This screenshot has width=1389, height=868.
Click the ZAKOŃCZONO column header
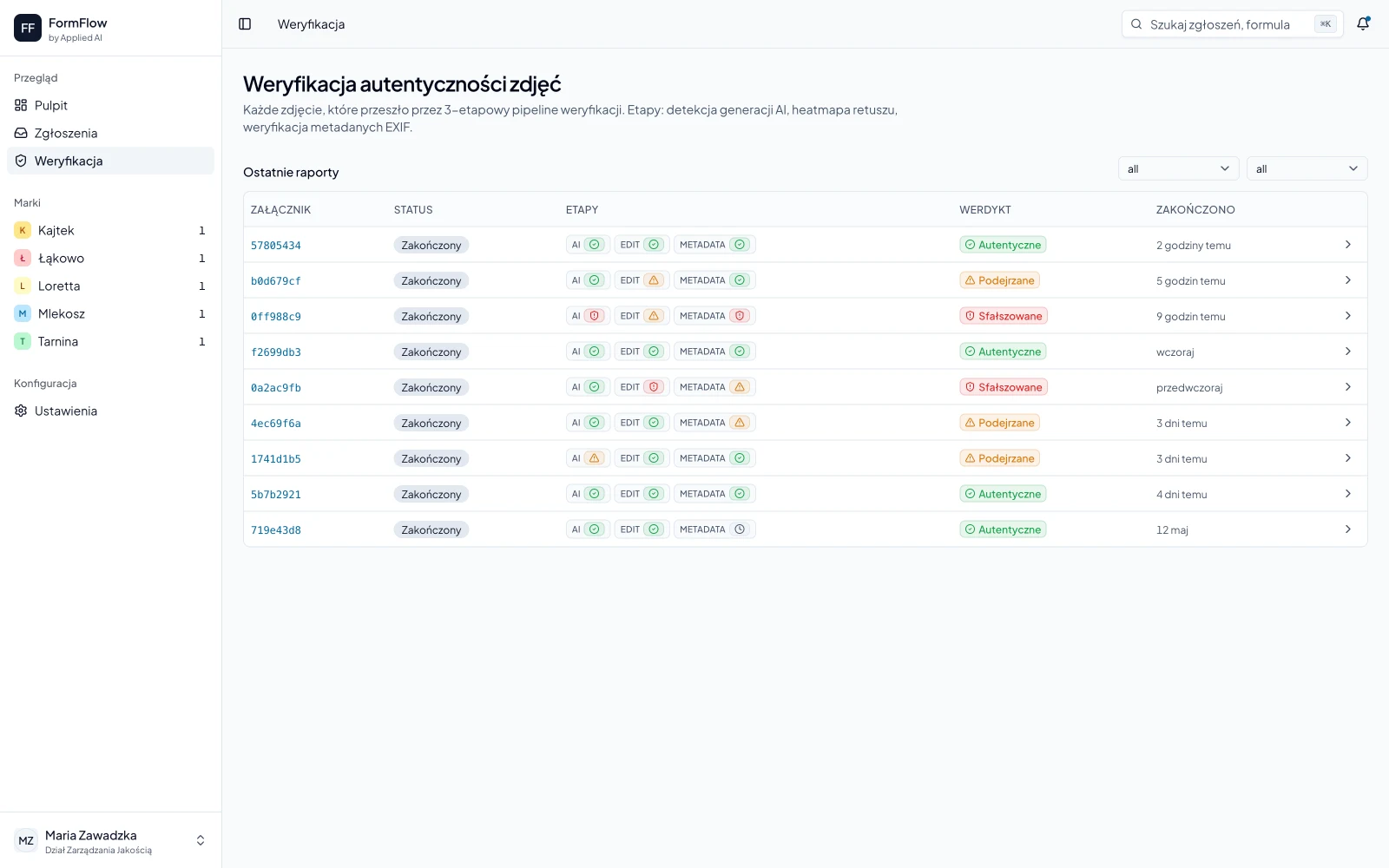pos(1195,210)
